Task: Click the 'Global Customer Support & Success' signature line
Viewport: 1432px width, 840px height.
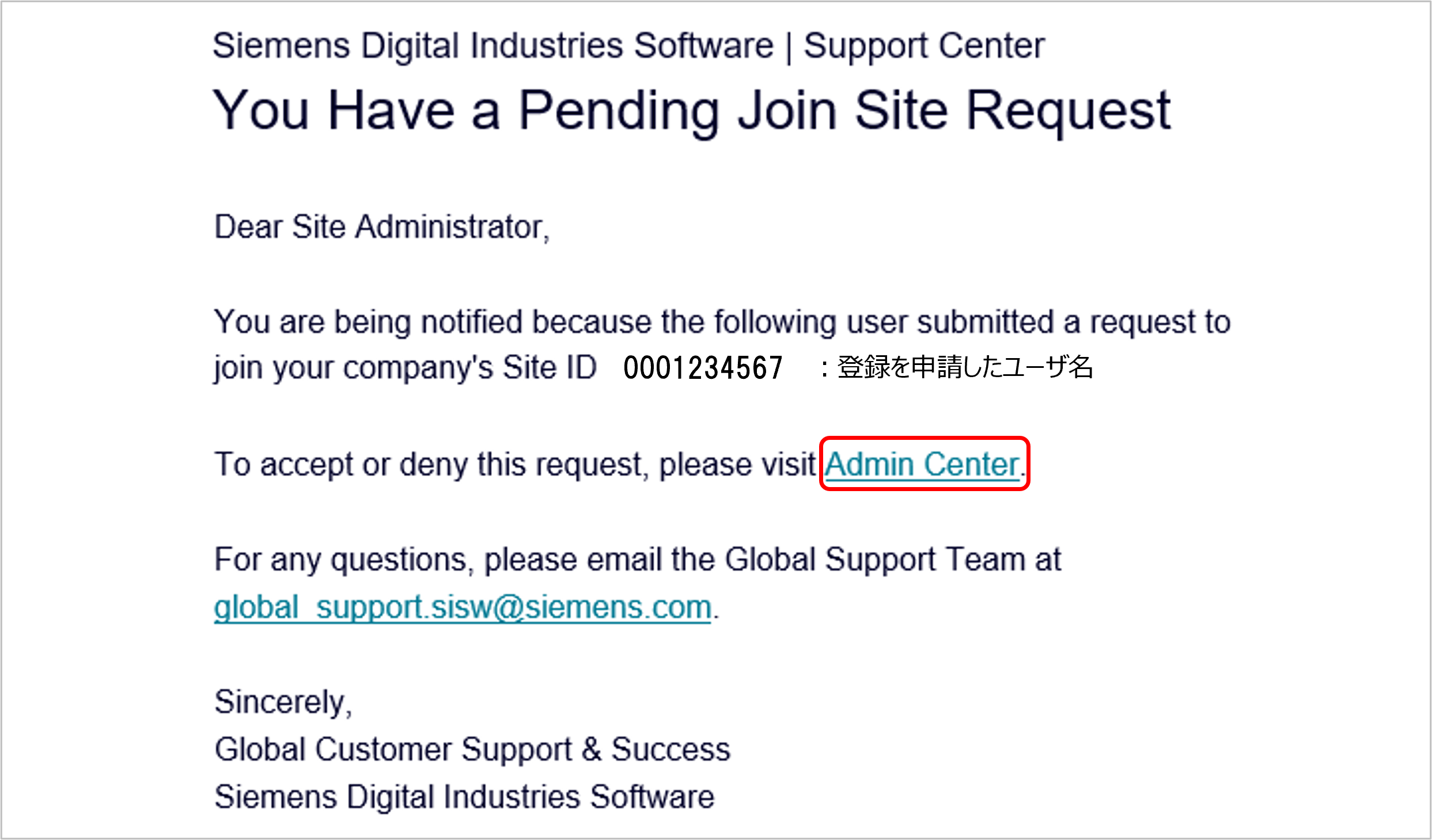Action: point(472,749)
